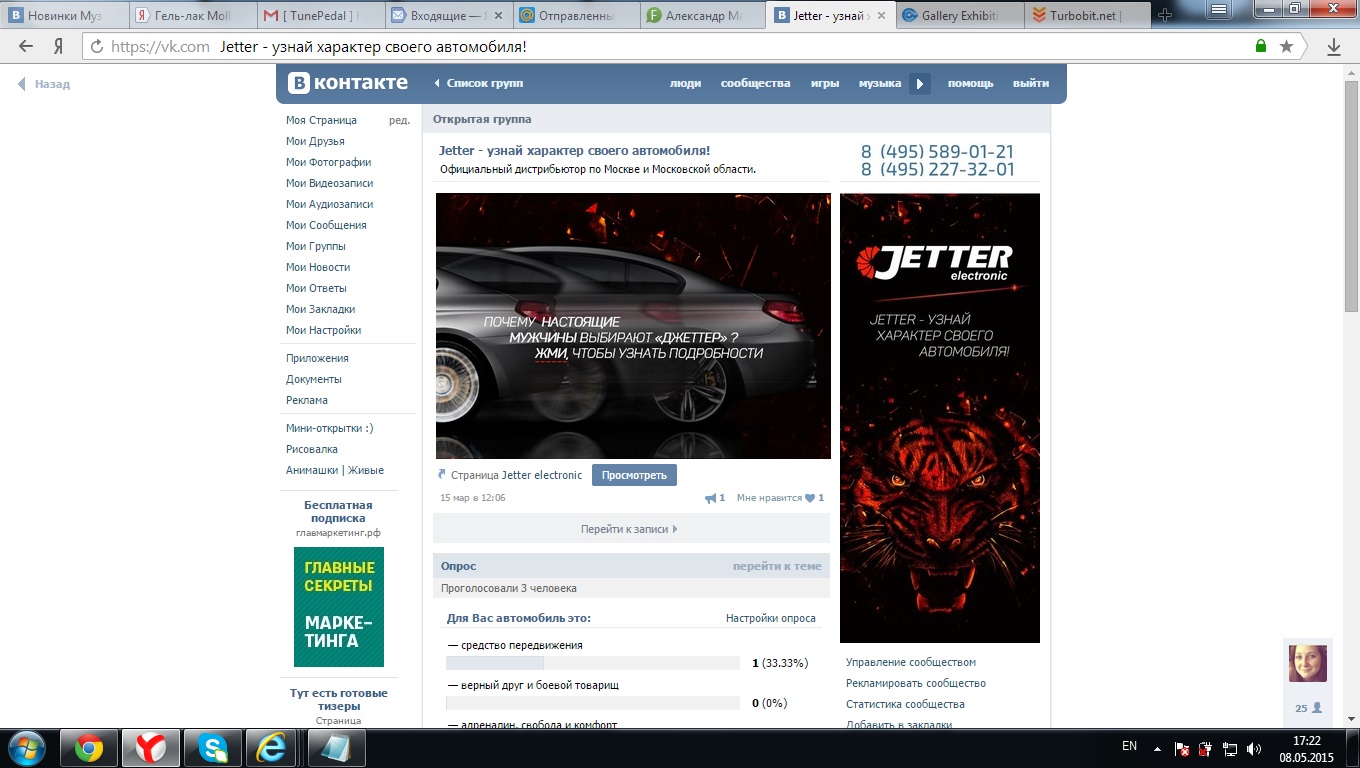Open Skype from the taskbar

pyautogui.click(x=212, y=748)
